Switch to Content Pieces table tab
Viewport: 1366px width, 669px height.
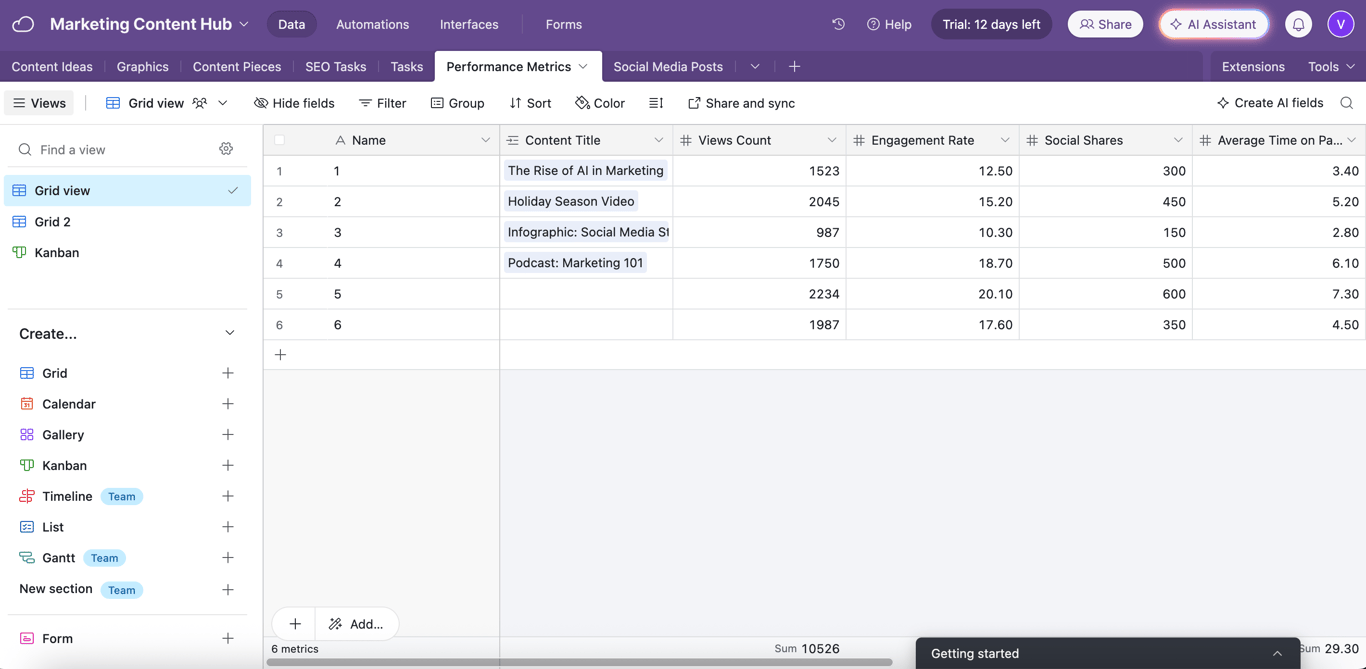pos(237,66)
